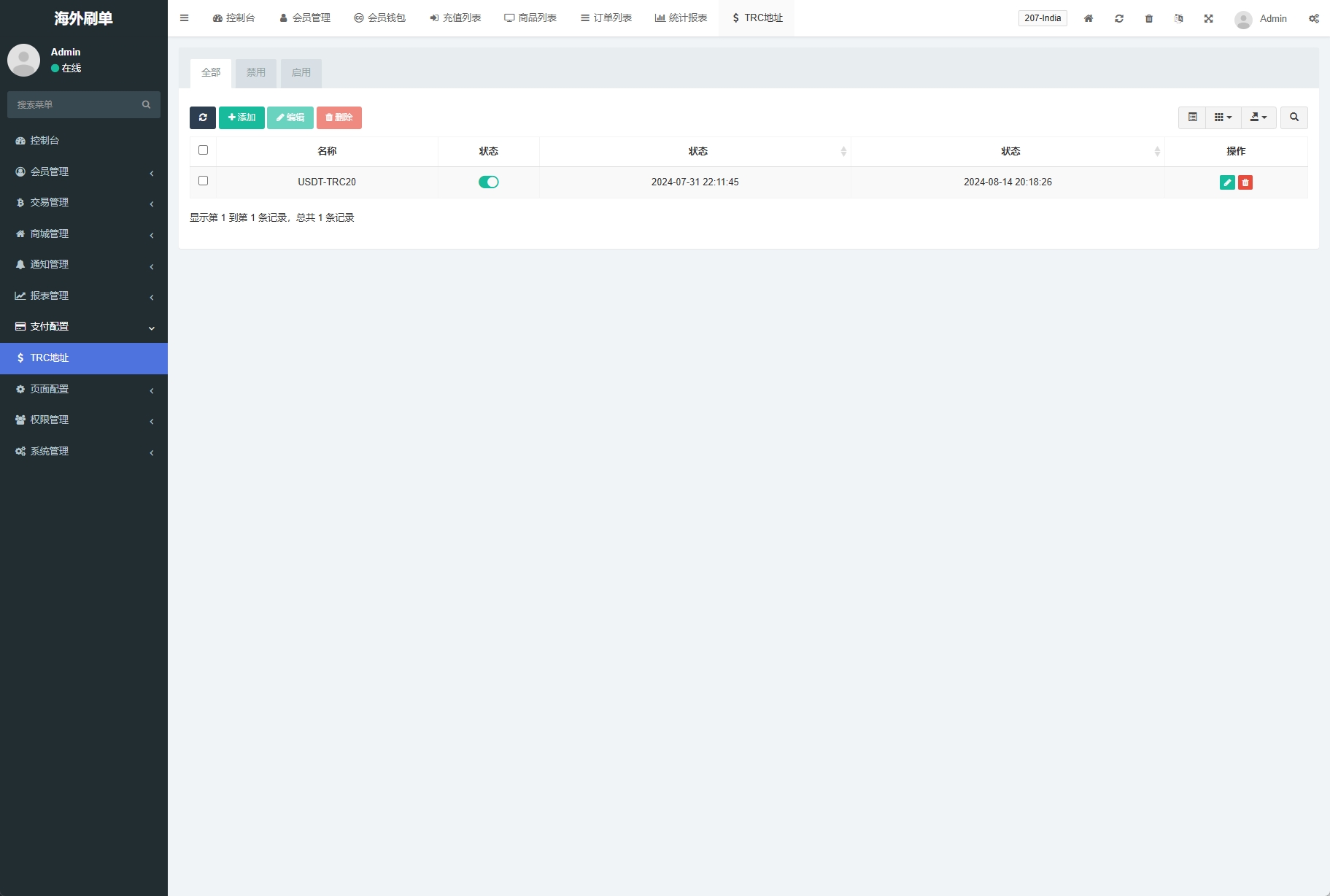This screenshot has height=896, width=1330.
Task: Collapse sidebar with the hamburger icon
Action: [184, 18]
